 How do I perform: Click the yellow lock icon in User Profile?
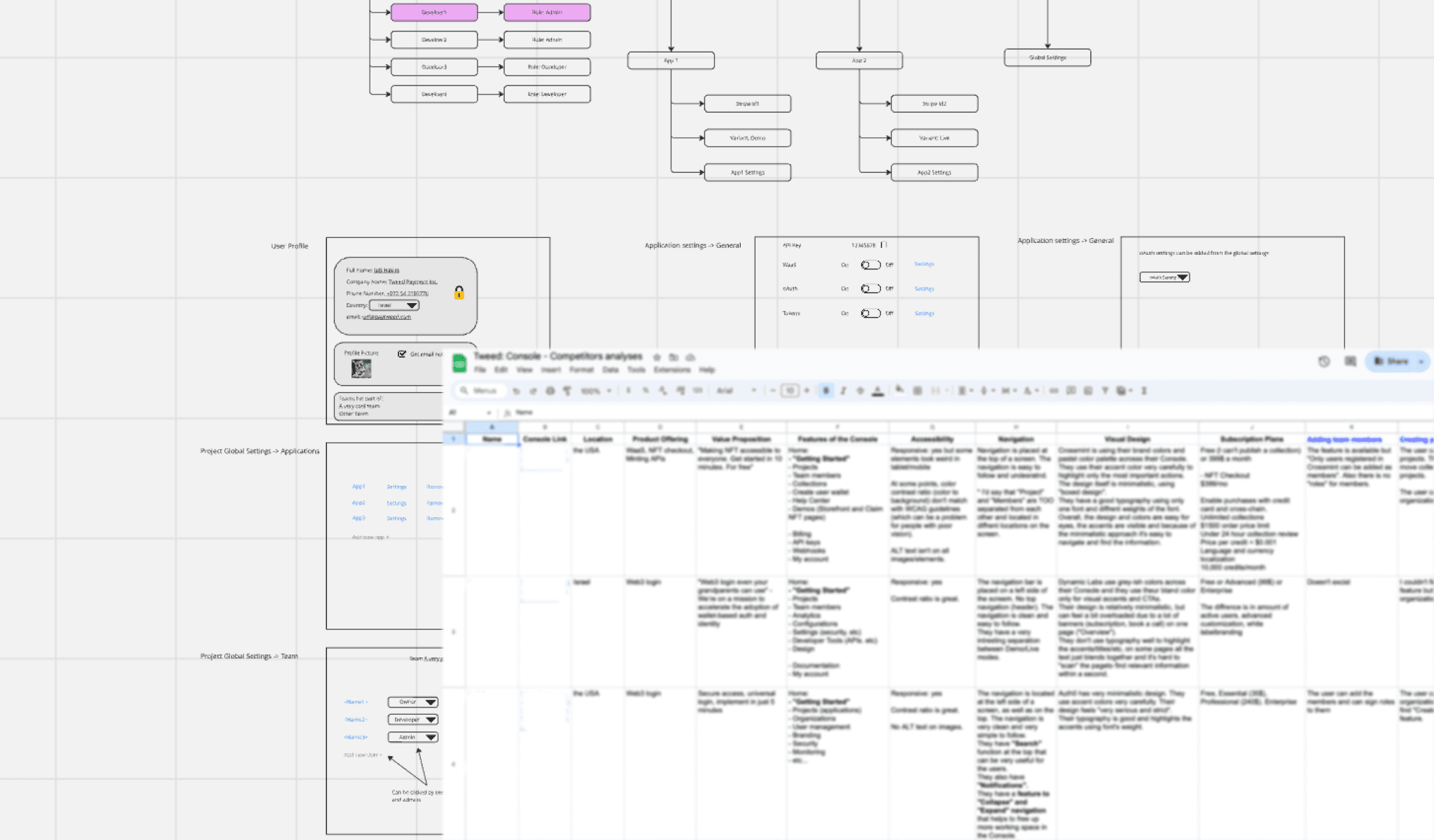[459, 293]
